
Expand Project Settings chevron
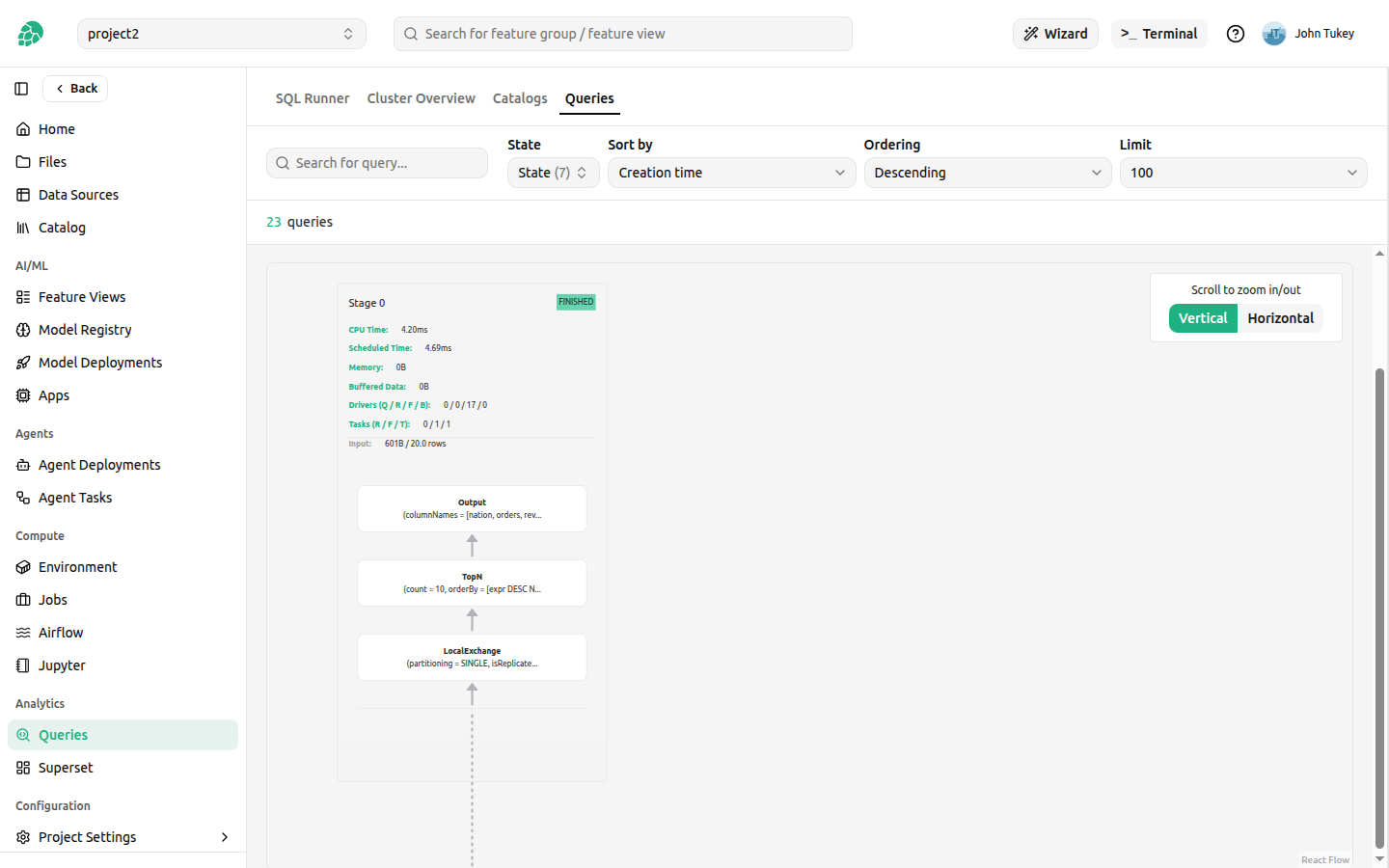click(225, 837)
